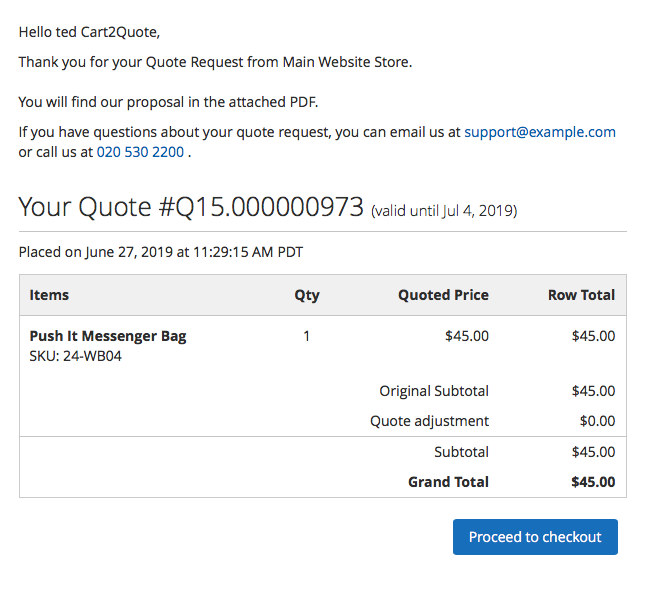Click the Placed on June 27, 2019 line
649x597 pixels.
click(161, 252)
